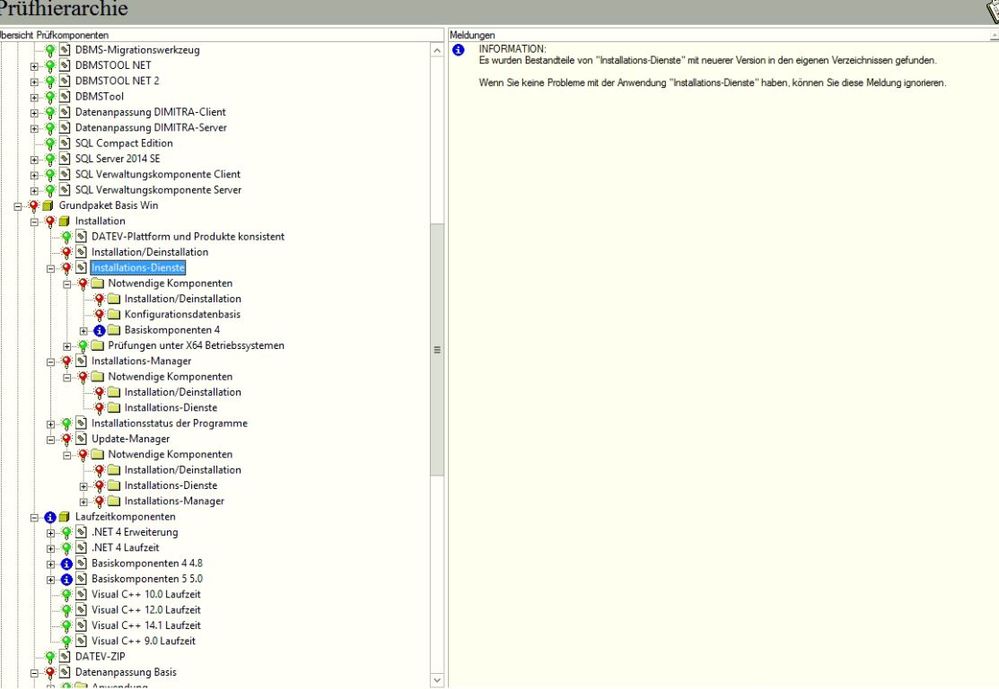Select the Datenanpassung DIMITRA-Client entry
The image size is (999, 689).
click(150, 112)
